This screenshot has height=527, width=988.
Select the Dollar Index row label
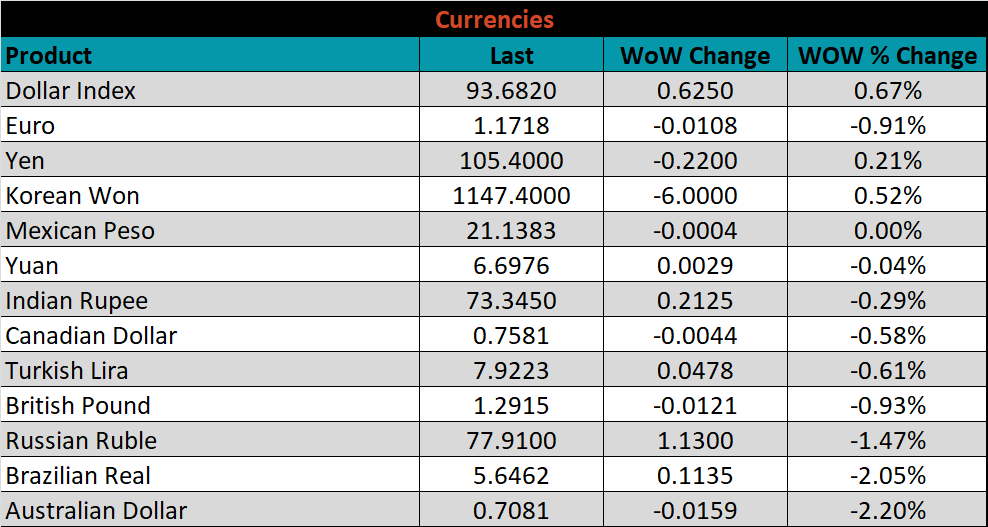click(x=71, y=91)
